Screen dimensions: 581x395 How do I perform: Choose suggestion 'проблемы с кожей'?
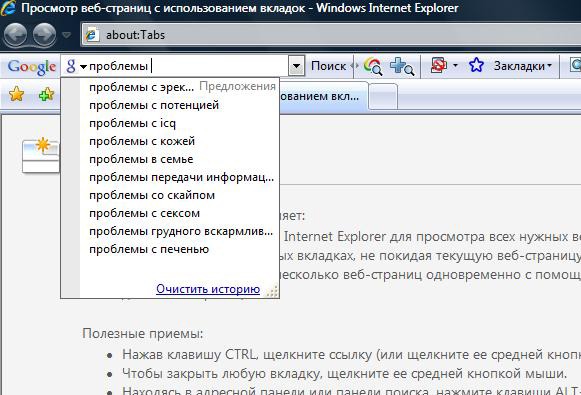(142, 141)
